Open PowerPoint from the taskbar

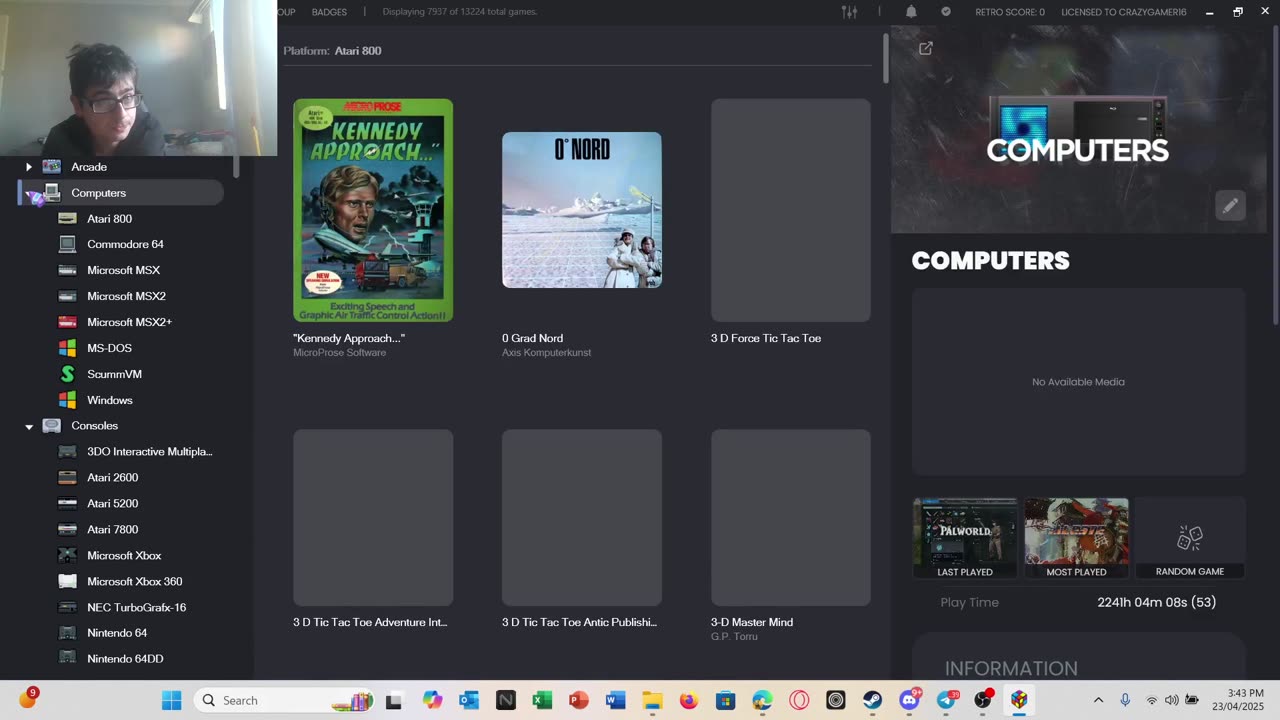[578, 700]
